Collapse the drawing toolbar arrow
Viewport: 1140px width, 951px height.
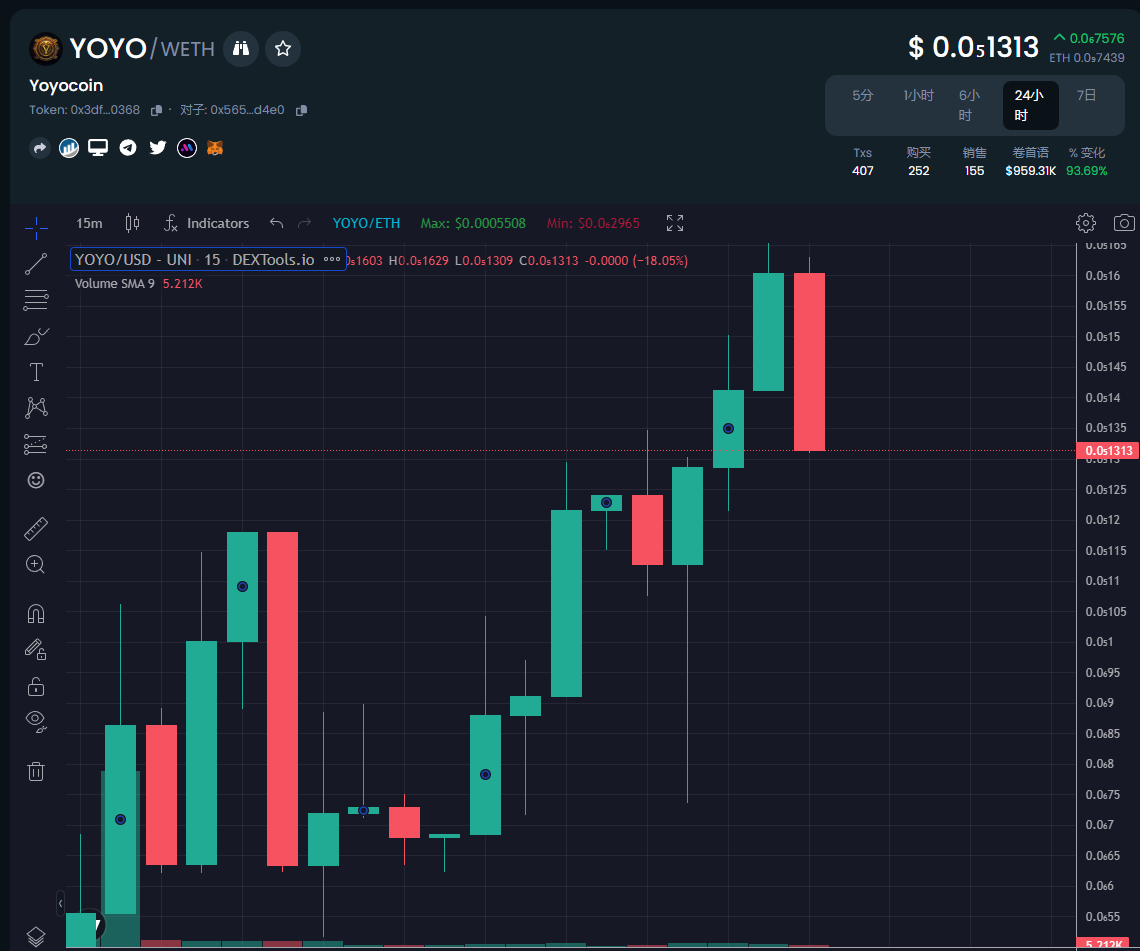[60, 903]
